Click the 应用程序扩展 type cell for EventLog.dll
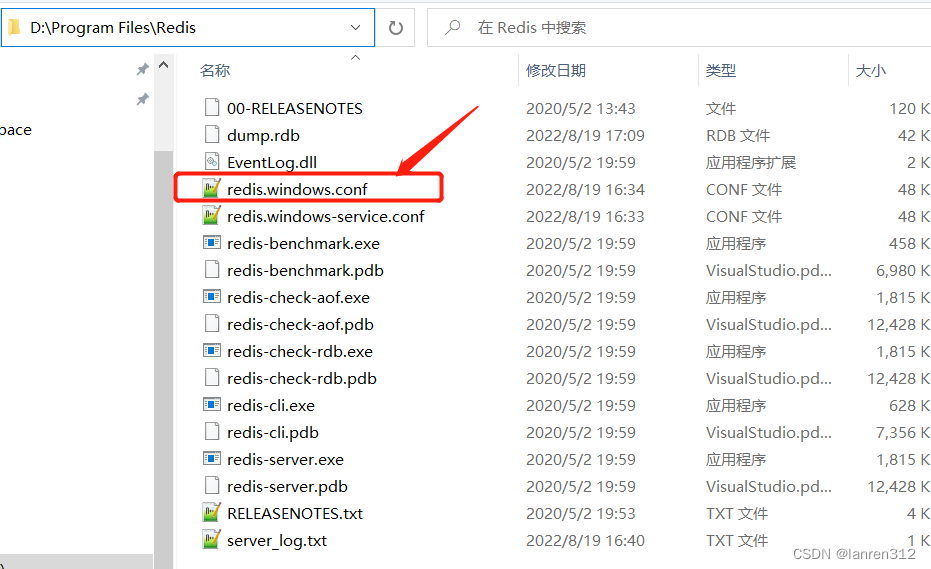Screen dimensions: 931x569 click(x=750, y=162)
